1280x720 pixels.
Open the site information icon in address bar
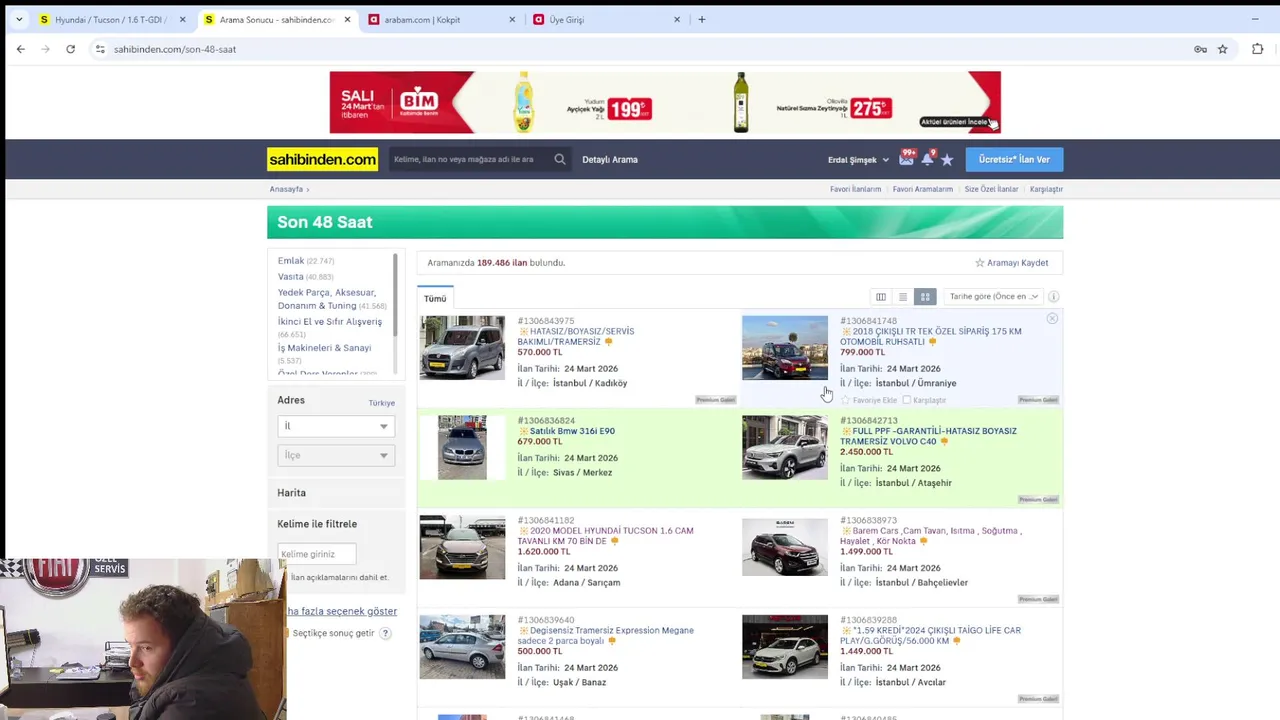point(99,49)
